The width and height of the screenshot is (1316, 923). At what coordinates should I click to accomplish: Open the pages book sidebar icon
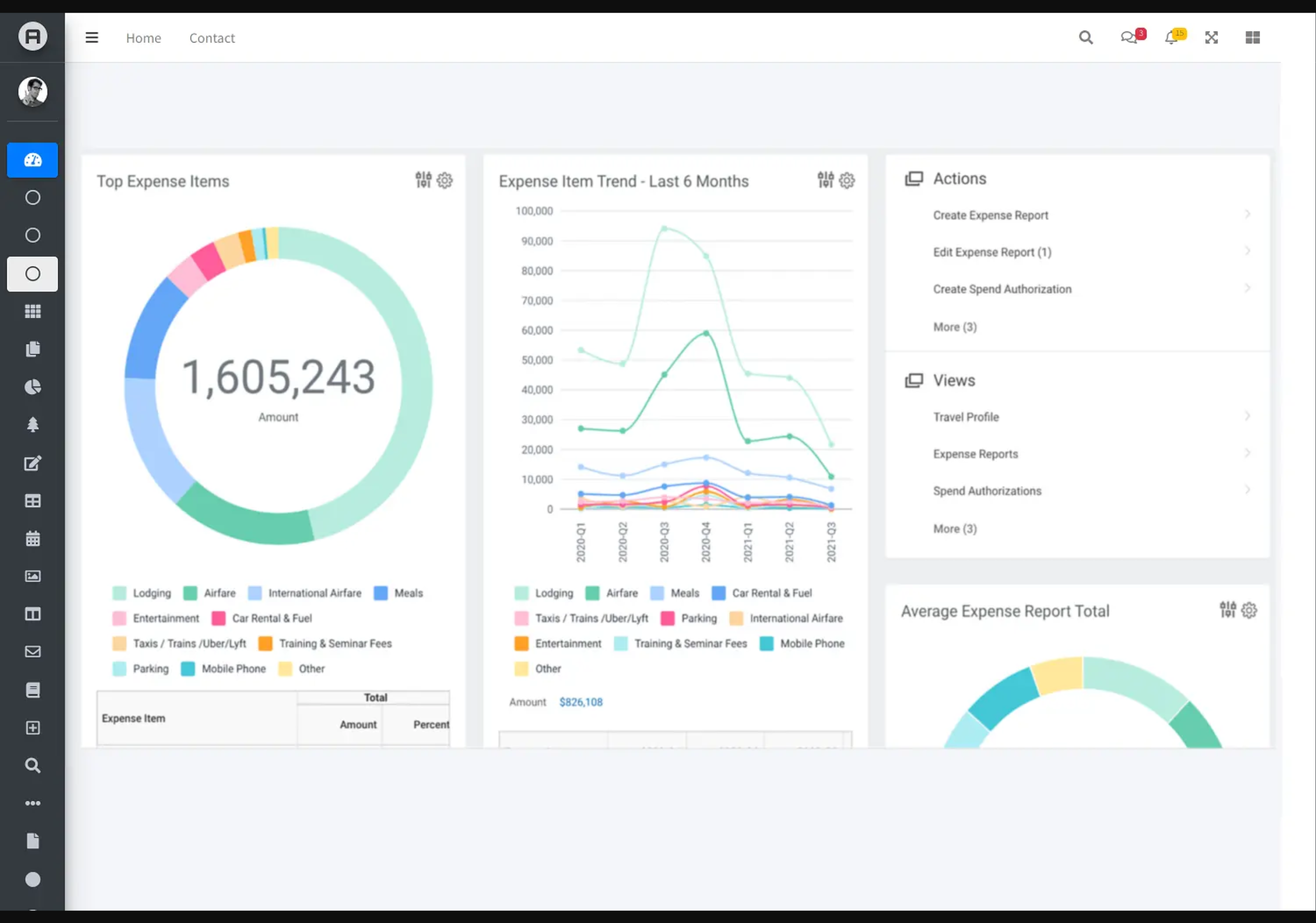pyautogui.click(x=32, y=690)
